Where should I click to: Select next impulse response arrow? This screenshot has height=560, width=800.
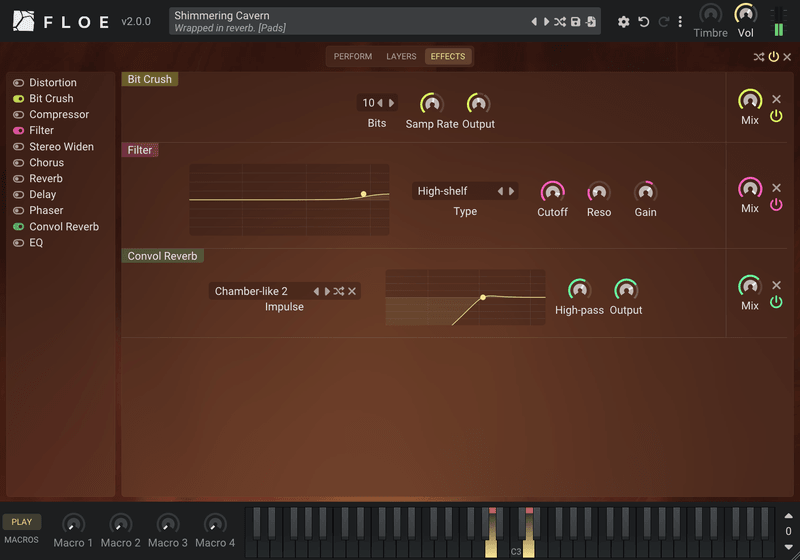[327, 291]
